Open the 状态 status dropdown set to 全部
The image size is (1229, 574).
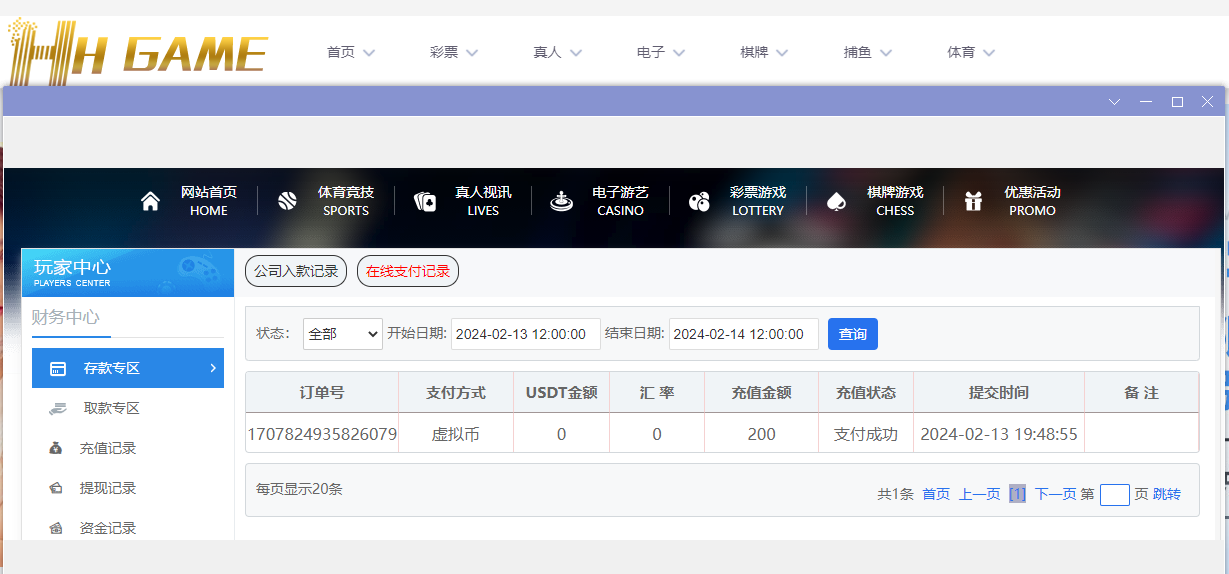(x=342, y=334)
